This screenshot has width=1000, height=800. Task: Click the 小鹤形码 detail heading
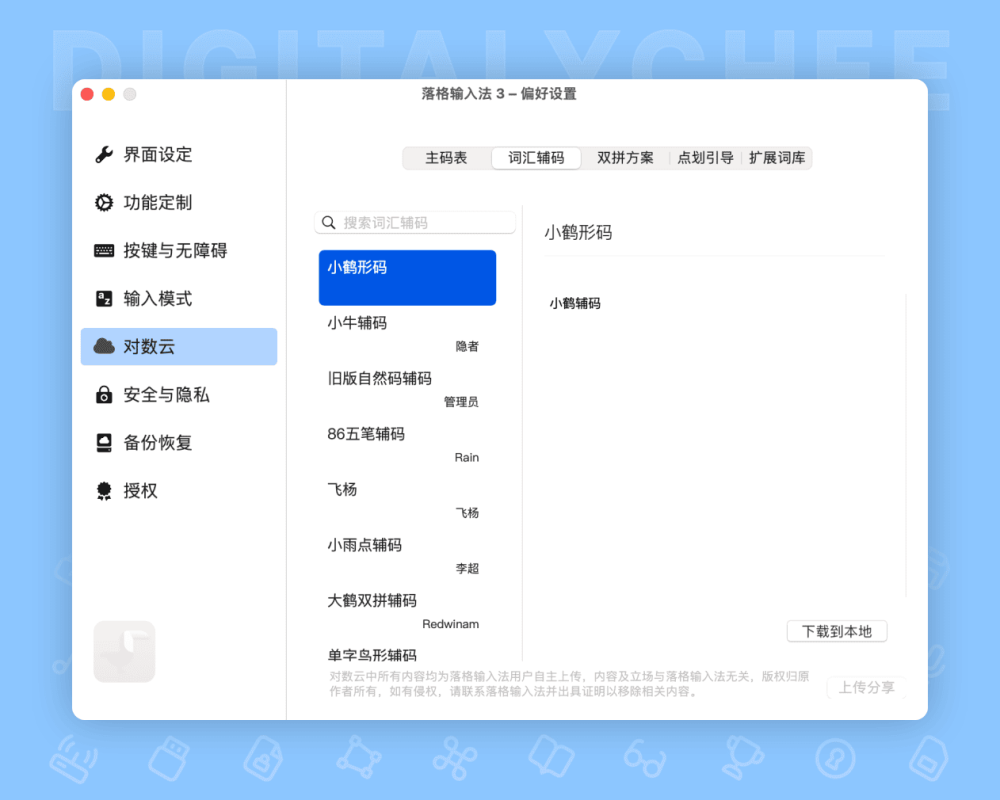[x=578, y=232]
